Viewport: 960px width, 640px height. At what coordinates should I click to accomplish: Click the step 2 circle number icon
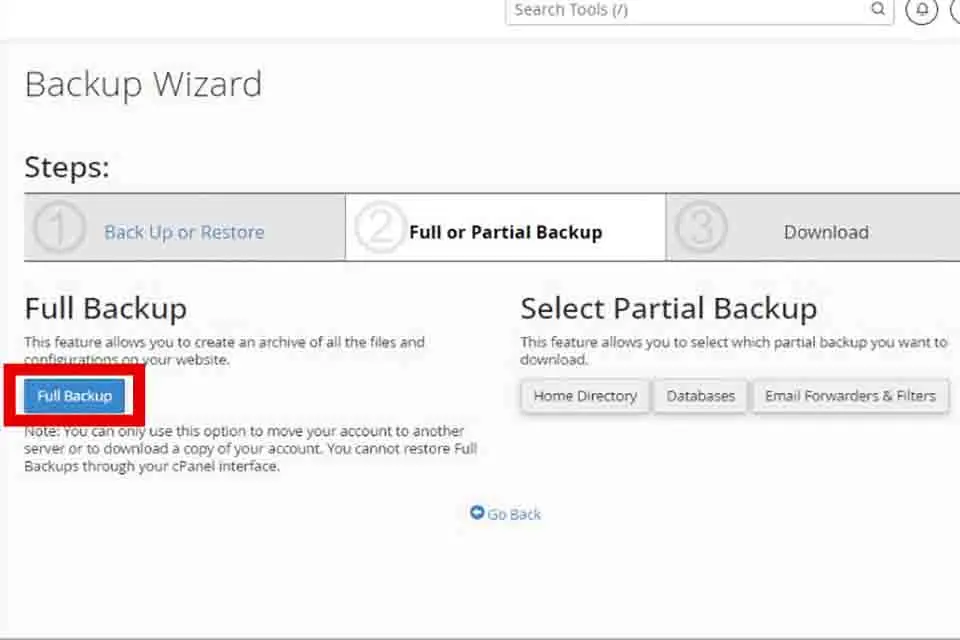point(380,227)
